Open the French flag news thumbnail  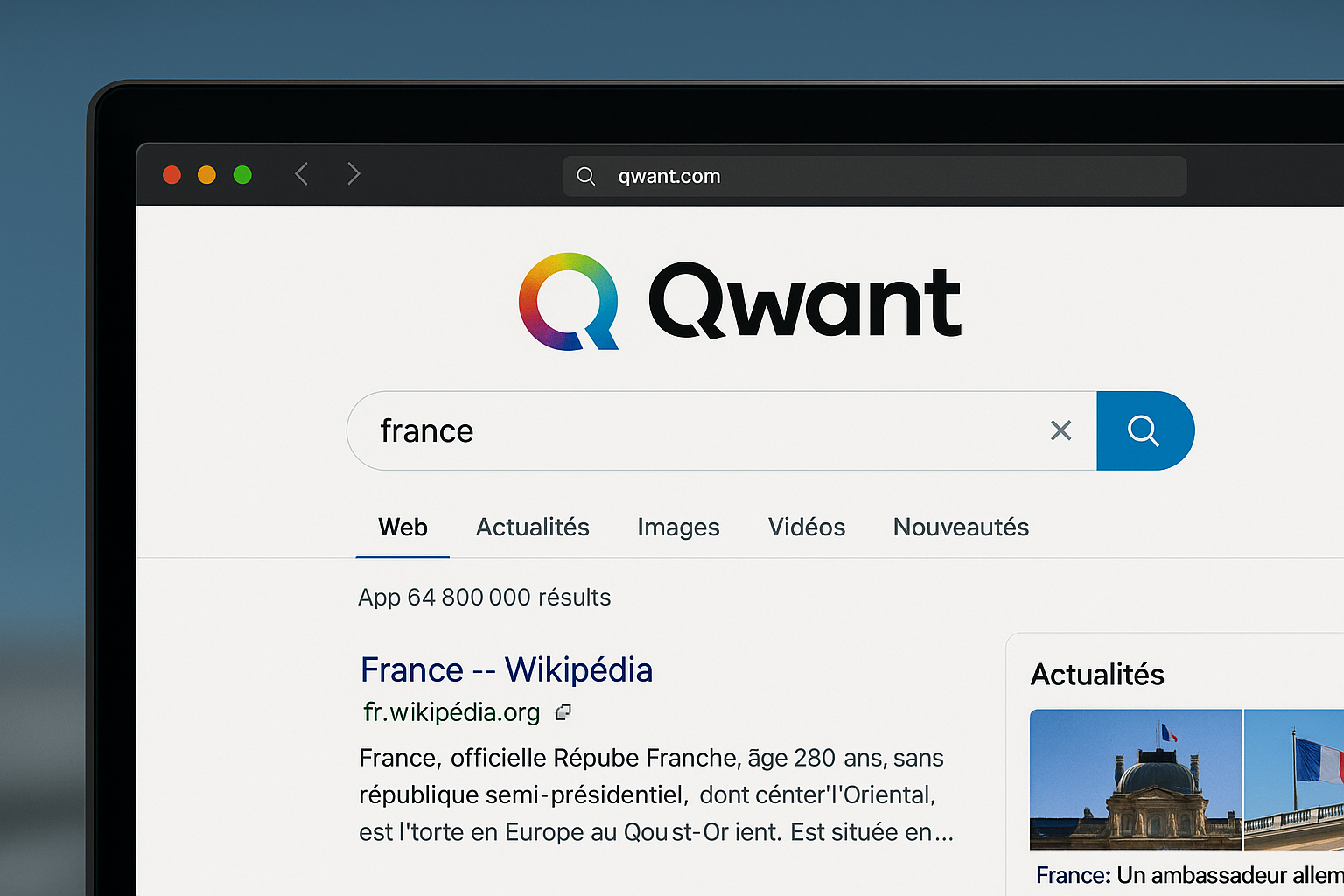coord(1294,780)
